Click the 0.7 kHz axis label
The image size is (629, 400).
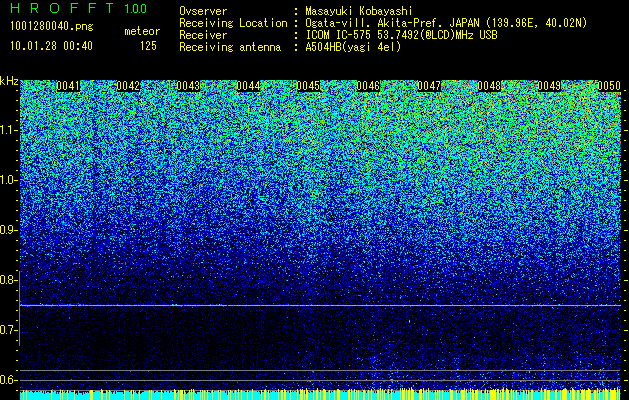point(9,330)
